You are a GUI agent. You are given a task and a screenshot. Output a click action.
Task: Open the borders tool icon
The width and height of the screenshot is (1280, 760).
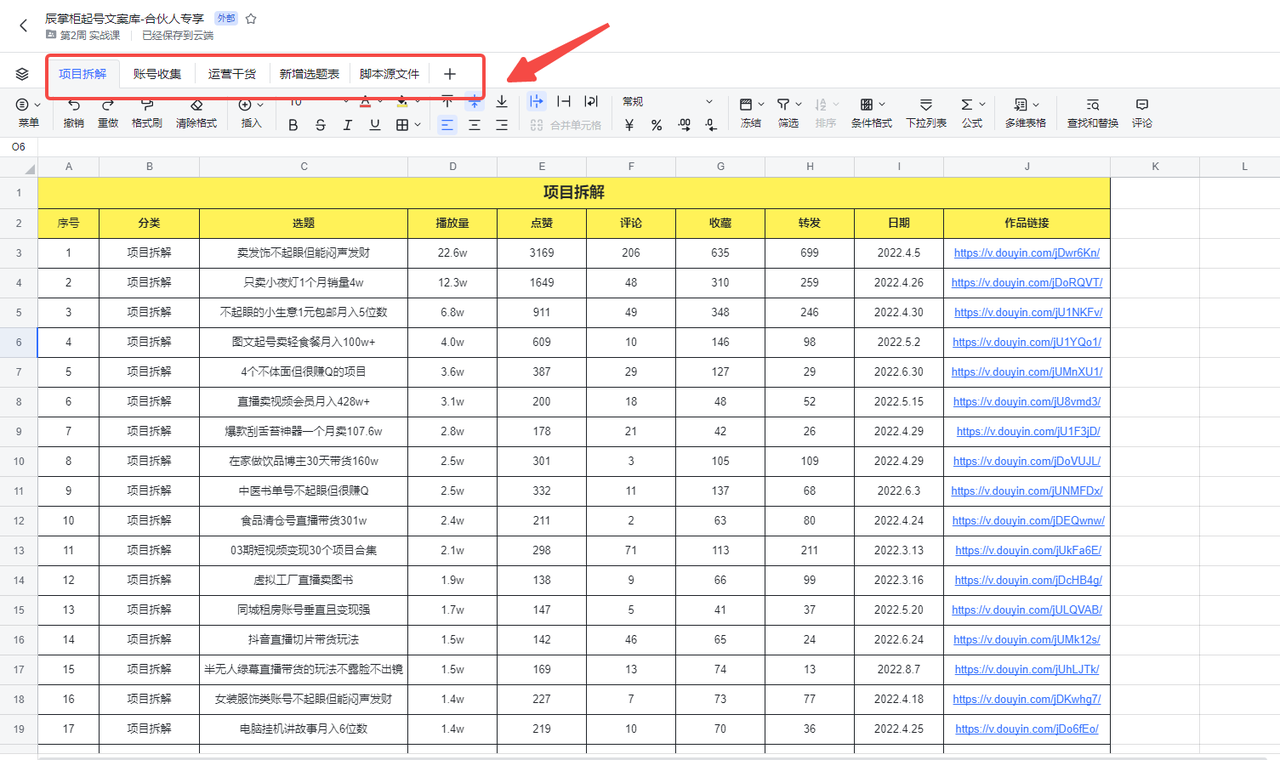tap(401, 125)
